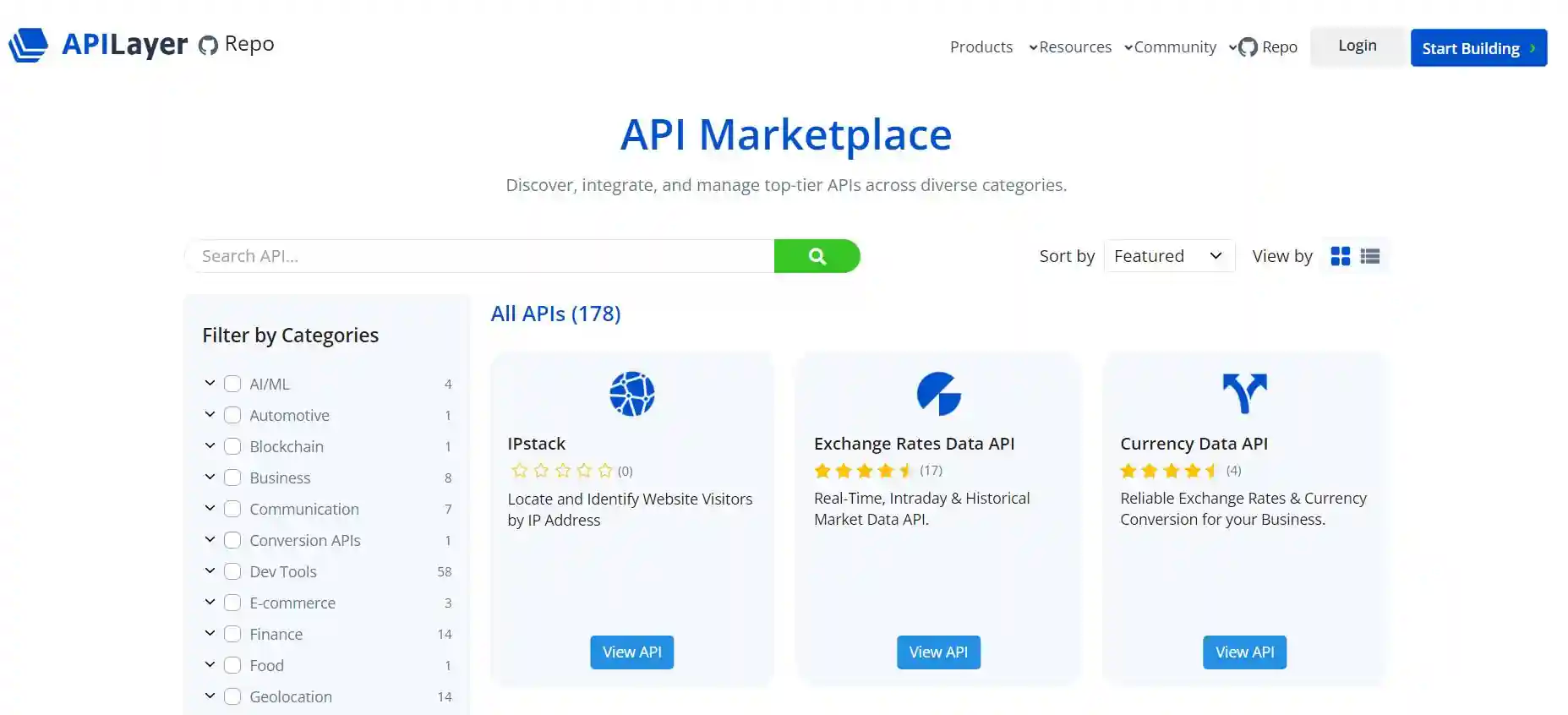The width and height of the screenshot is (1568, 715).
Task: Click the Currency Data API arrows icon
Action: 1244,394
